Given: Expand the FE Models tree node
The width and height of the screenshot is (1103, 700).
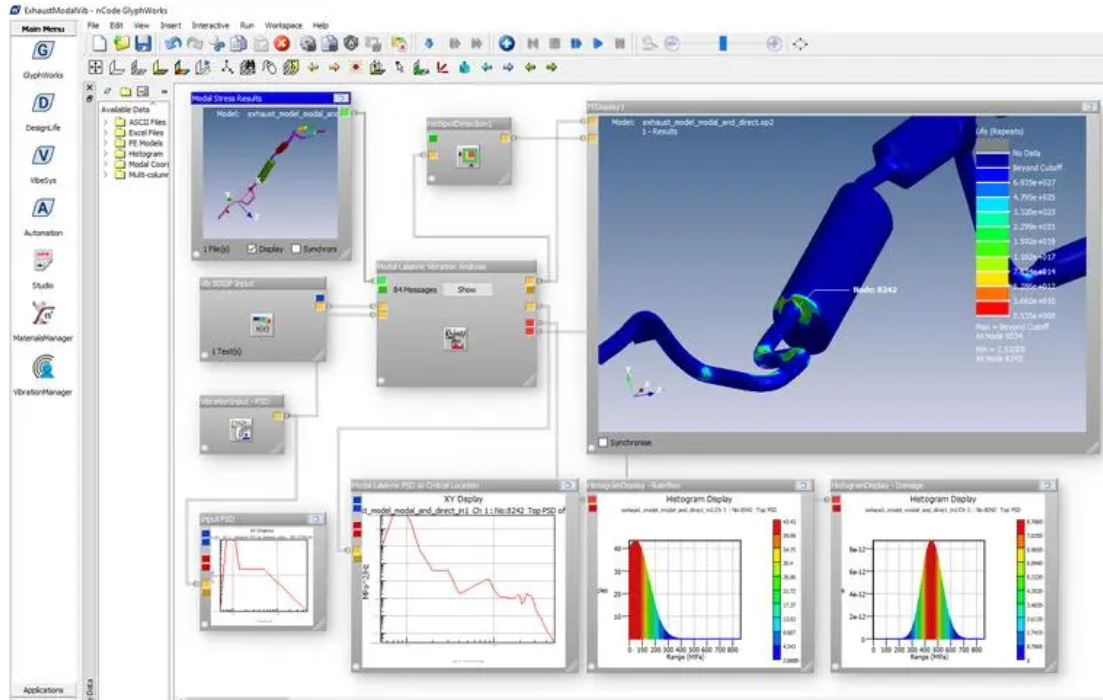Looking at the screenshot, I should 106,144.
